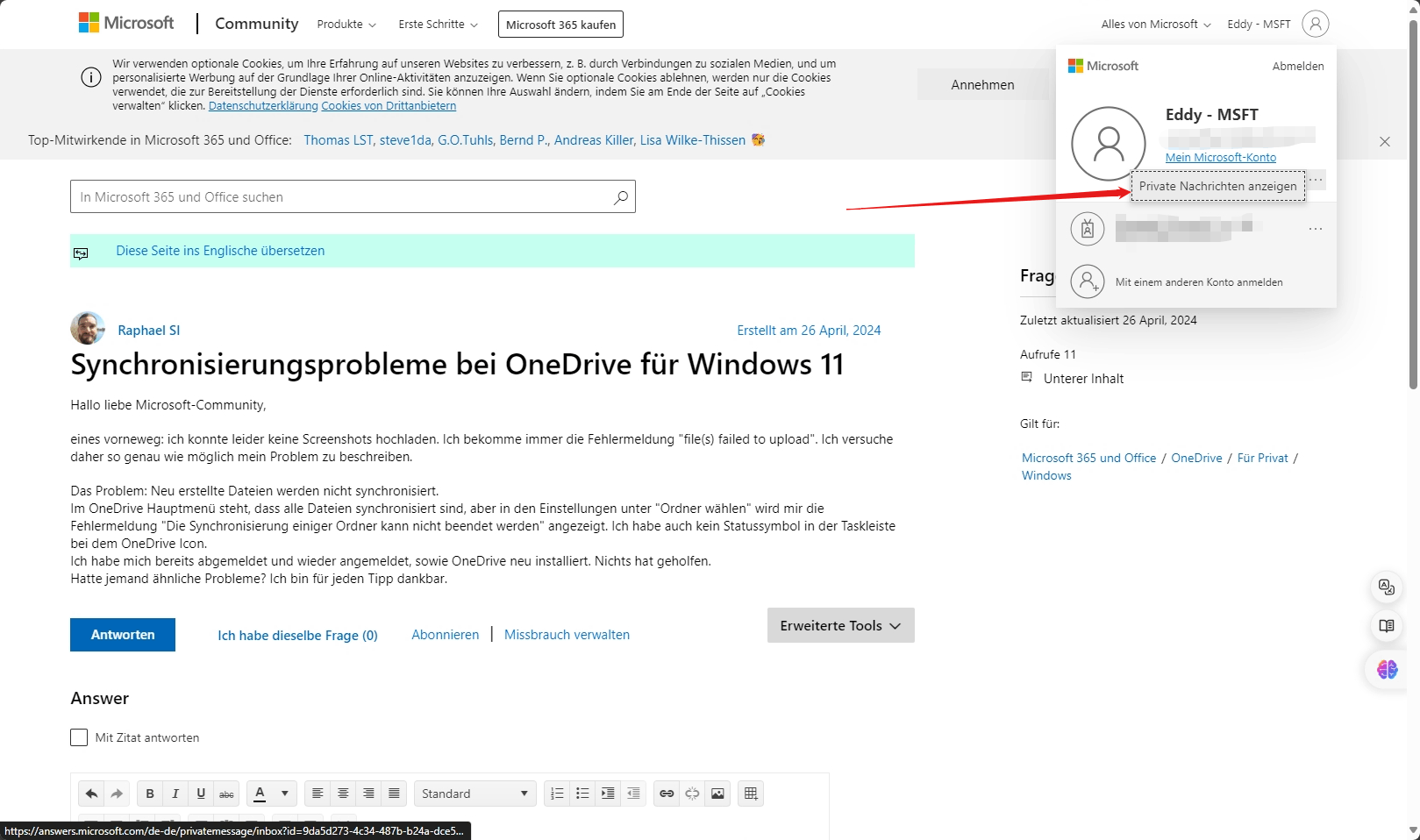Toggle italic formatting in the editor
1420x840 pixels.
point(175,794)
